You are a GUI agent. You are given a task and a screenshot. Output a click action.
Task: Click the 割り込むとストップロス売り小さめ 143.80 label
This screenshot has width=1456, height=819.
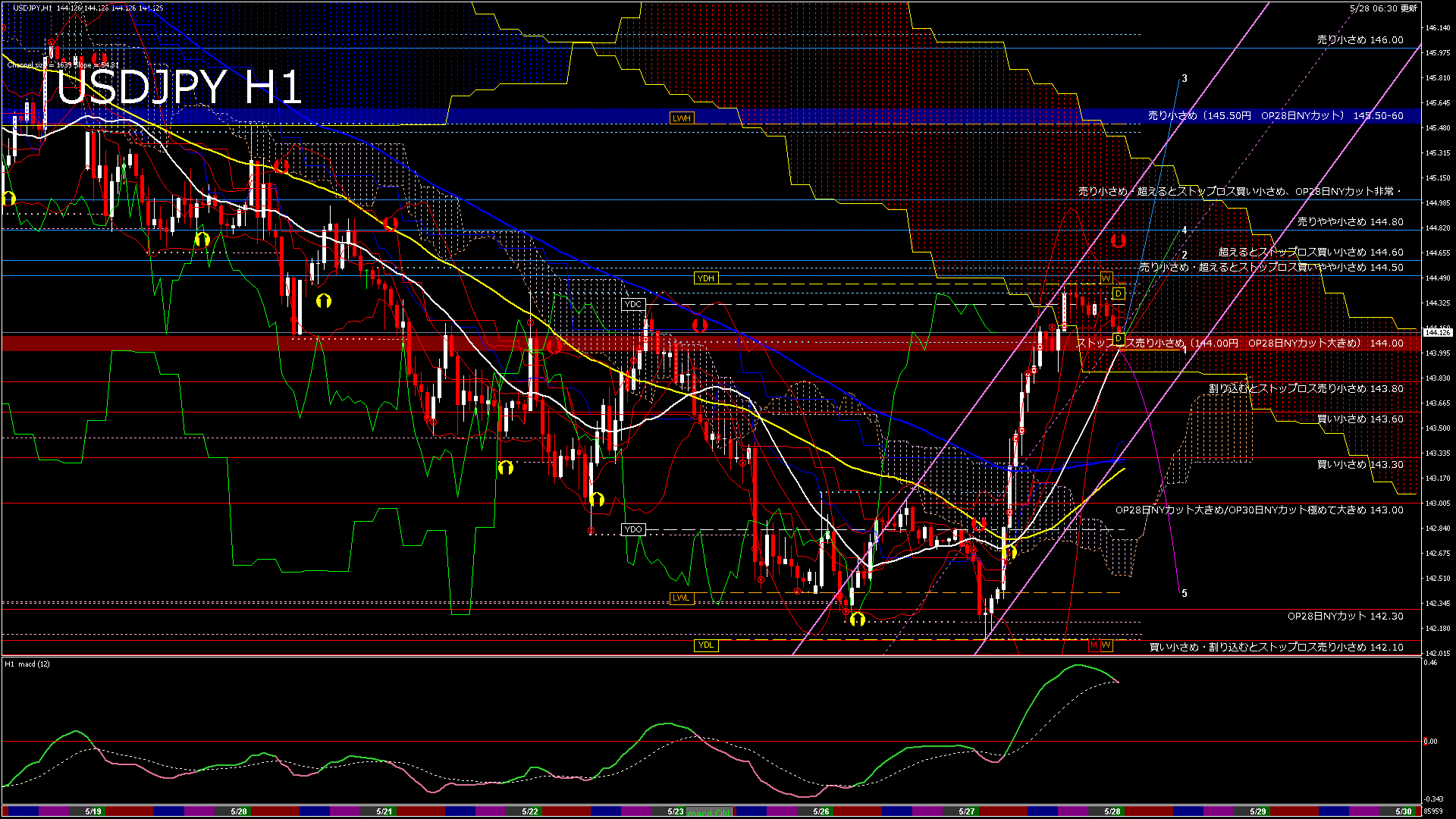[x=1307, y=389]
